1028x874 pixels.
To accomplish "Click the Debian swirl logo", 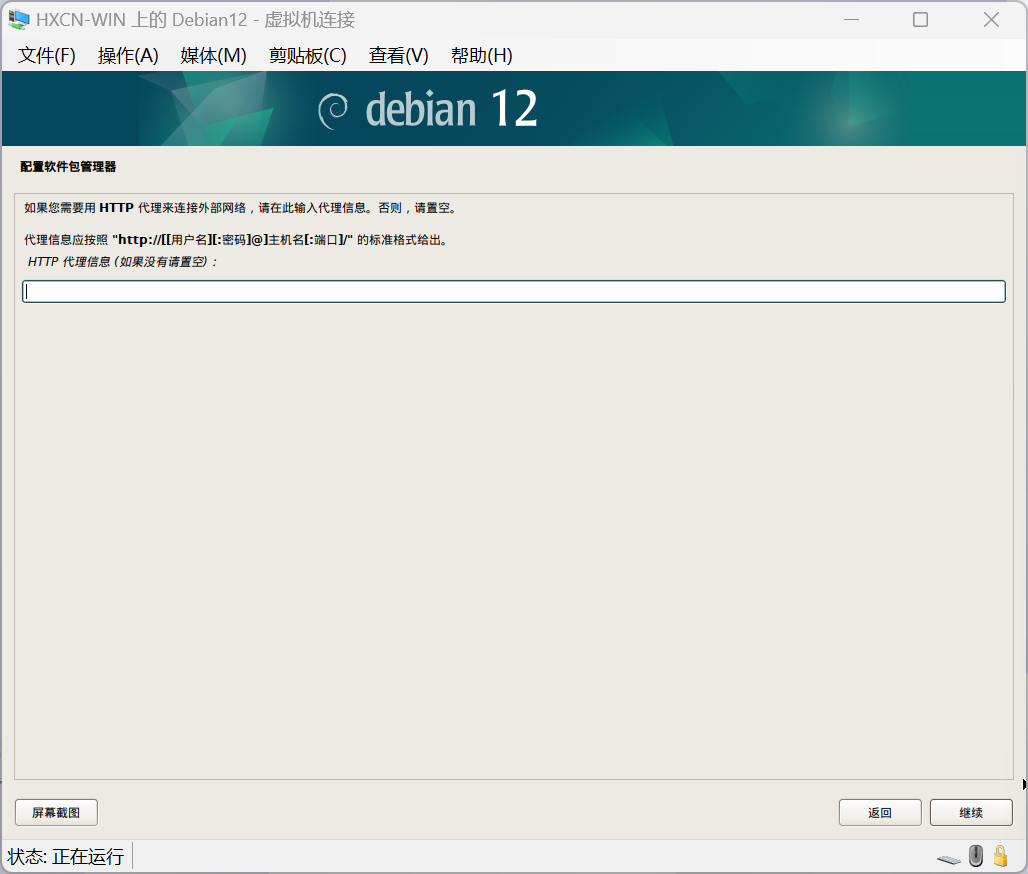I will click(333, 110).
